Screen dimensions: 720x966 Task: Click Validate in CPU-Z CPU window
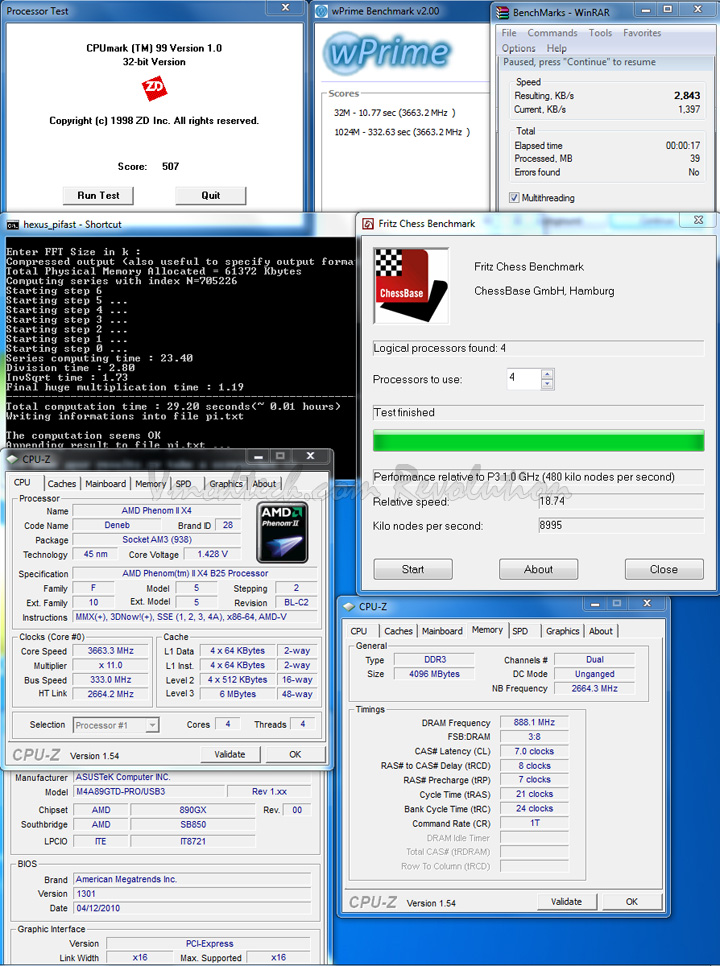coord(230,754)
